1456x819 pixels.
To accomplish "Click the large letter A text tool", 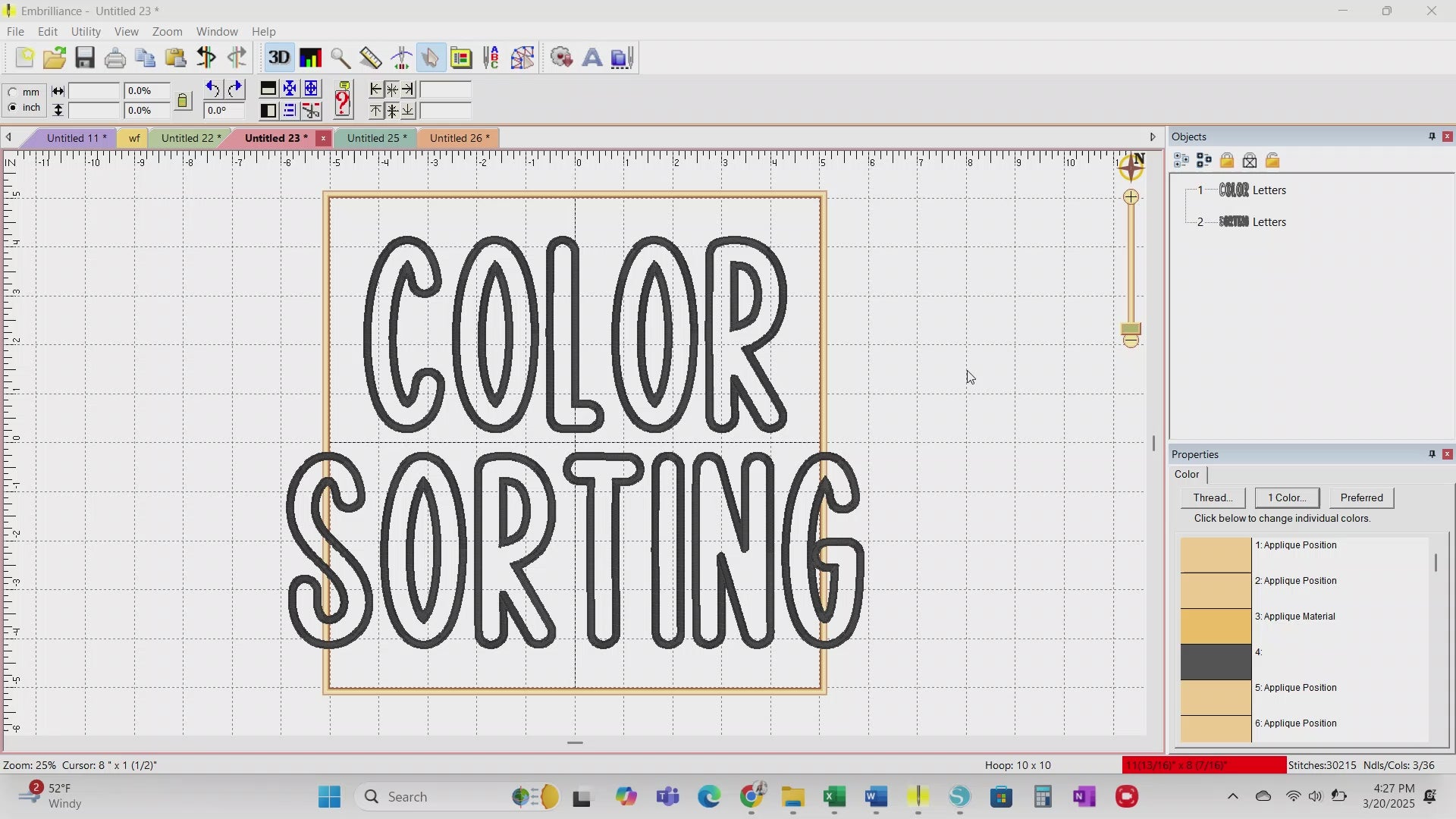I will pos(592,58).
